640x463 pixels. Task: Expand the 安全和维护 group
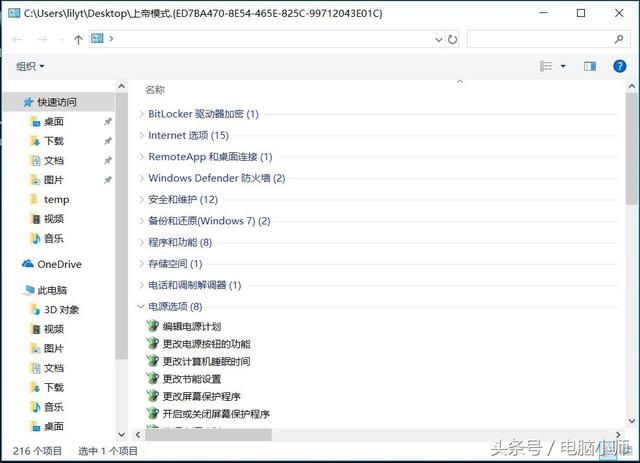[x=141, y=200]
